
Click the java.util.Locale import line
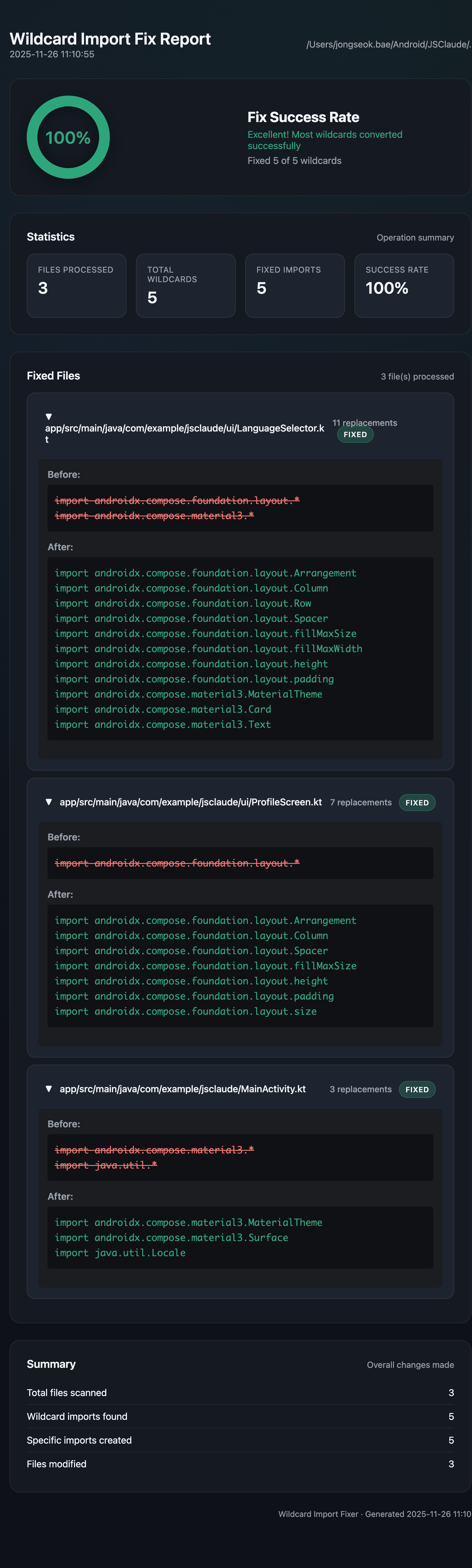click(120, 1253)
